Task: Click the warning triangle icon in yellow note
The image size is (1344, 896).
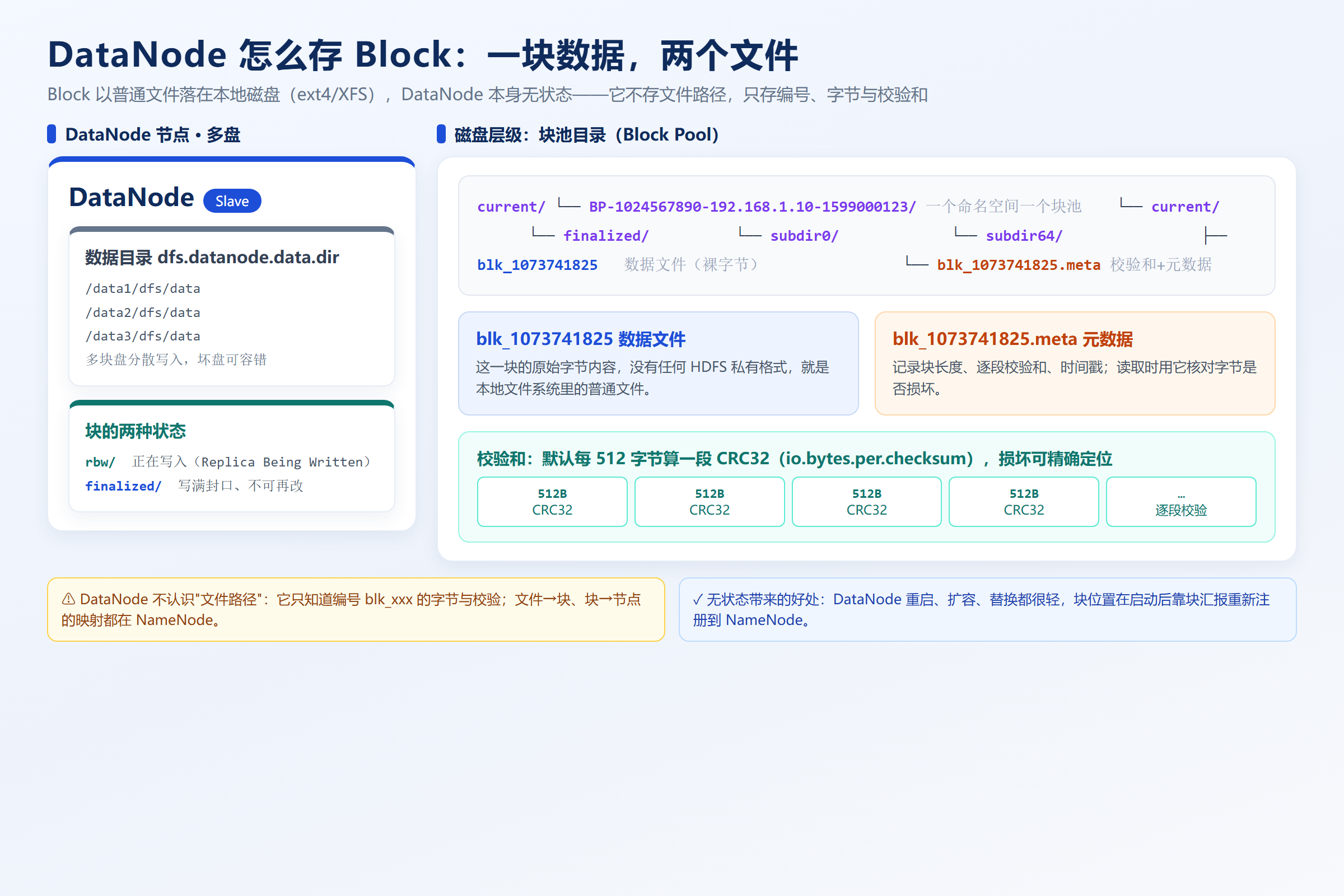Action: click(x=68, y=599)
